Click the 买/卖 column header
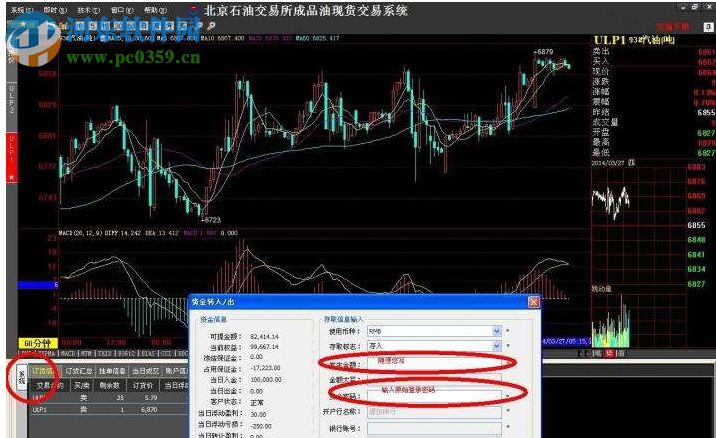The image size is (716, 438). pos(82,385)
